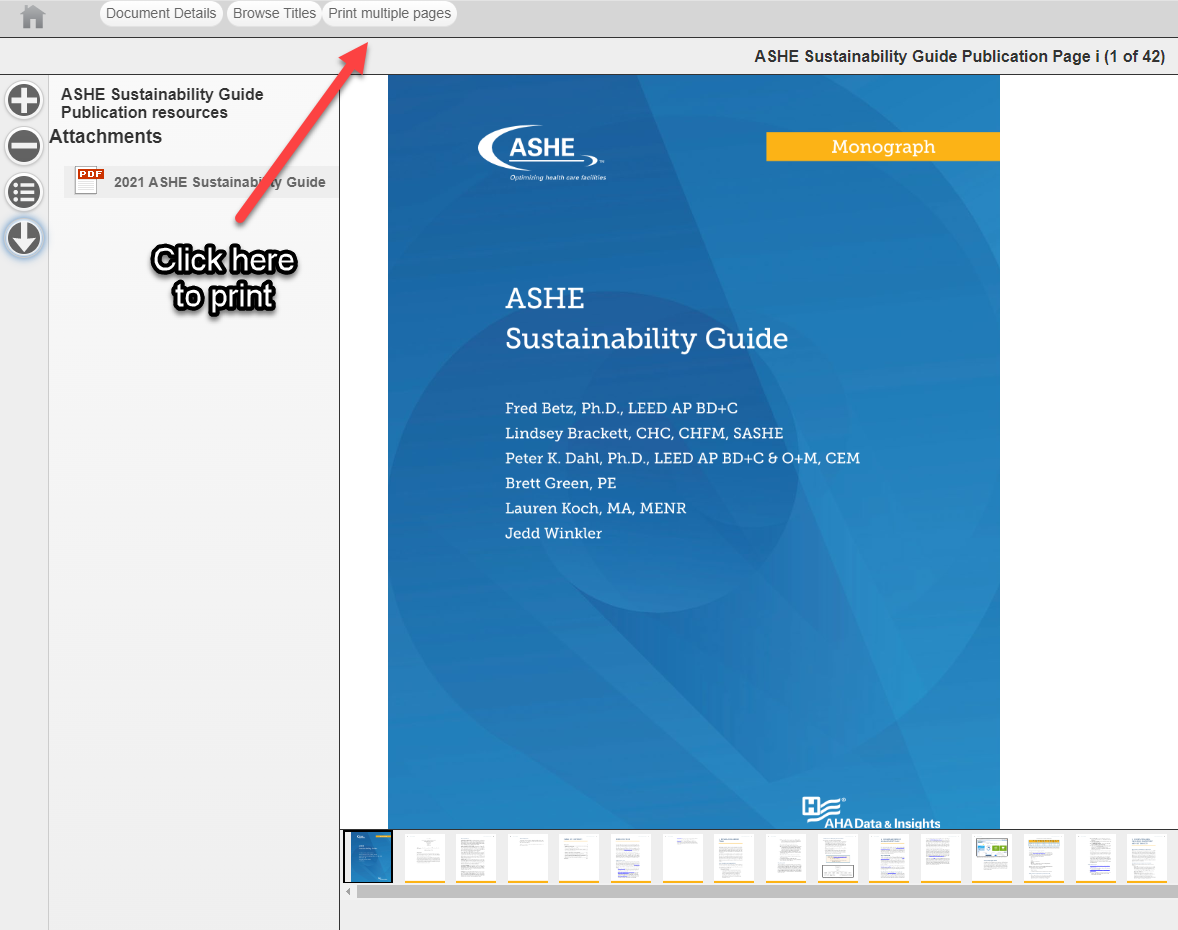The width and height of the screenshot is (1178, 930).
Task: Click the last visible thumbnail on the right
Action: (x=1146, y=857)
